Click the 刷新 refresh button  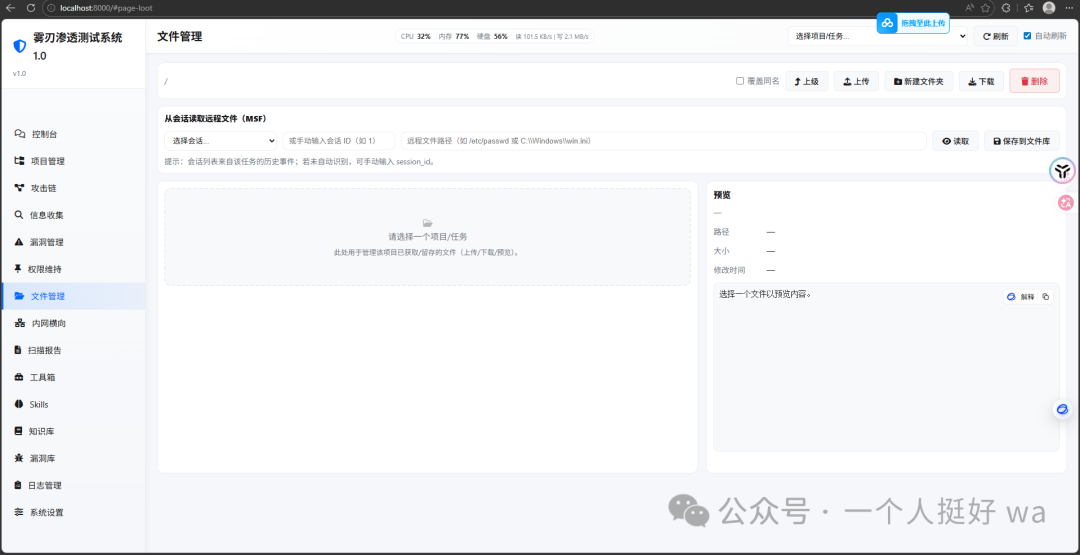coord(995,36)
